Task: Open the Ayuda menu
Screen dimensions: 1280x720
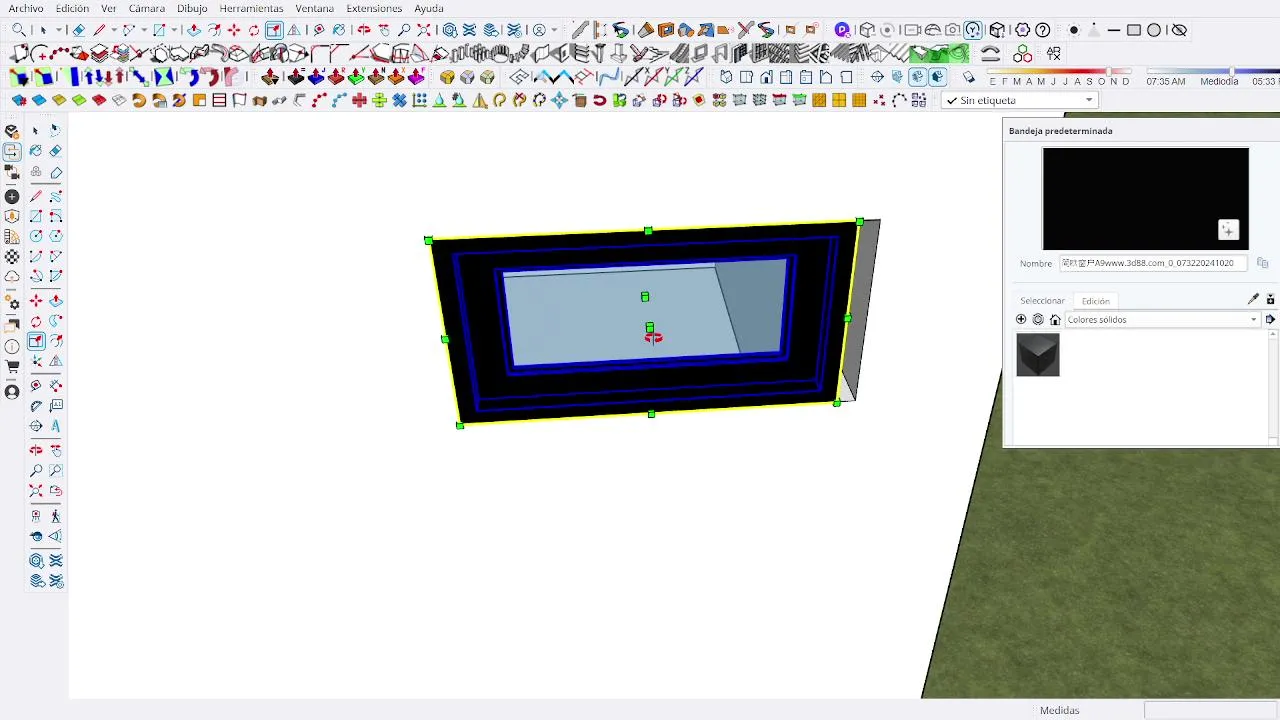Action: 429,8
